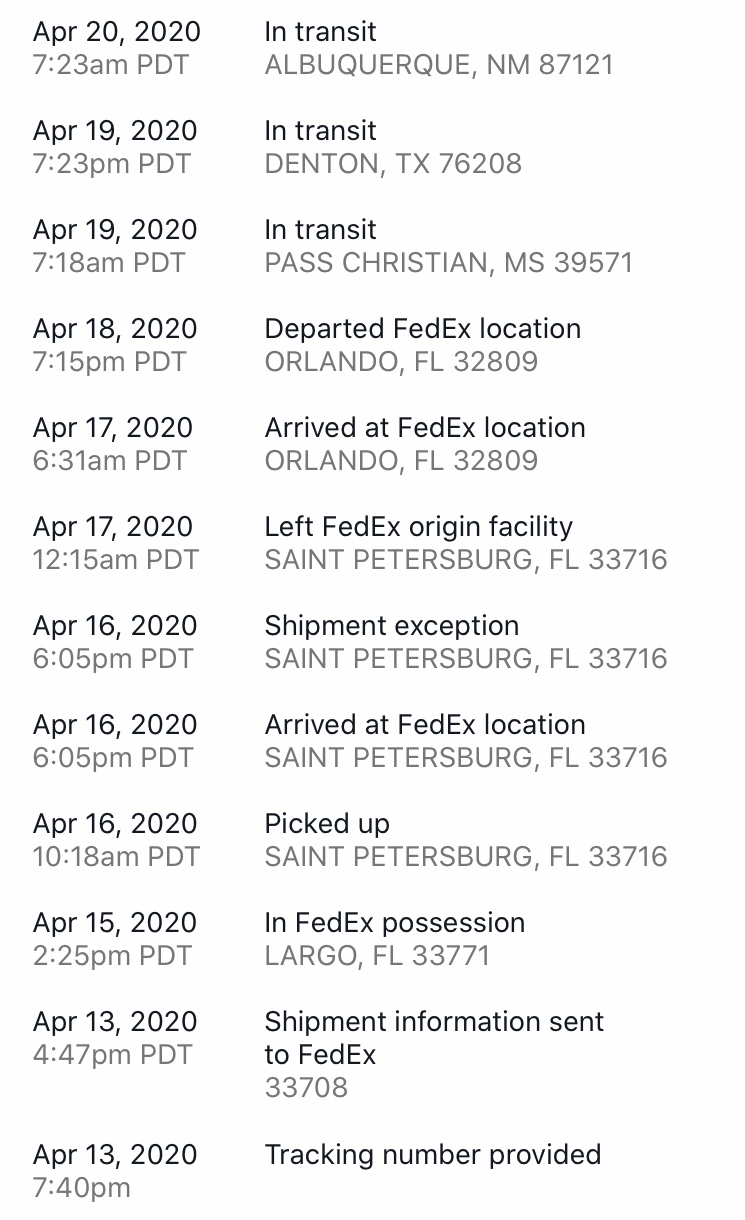Select the Apr 15, 2020 date label

(x=115, y=922)
